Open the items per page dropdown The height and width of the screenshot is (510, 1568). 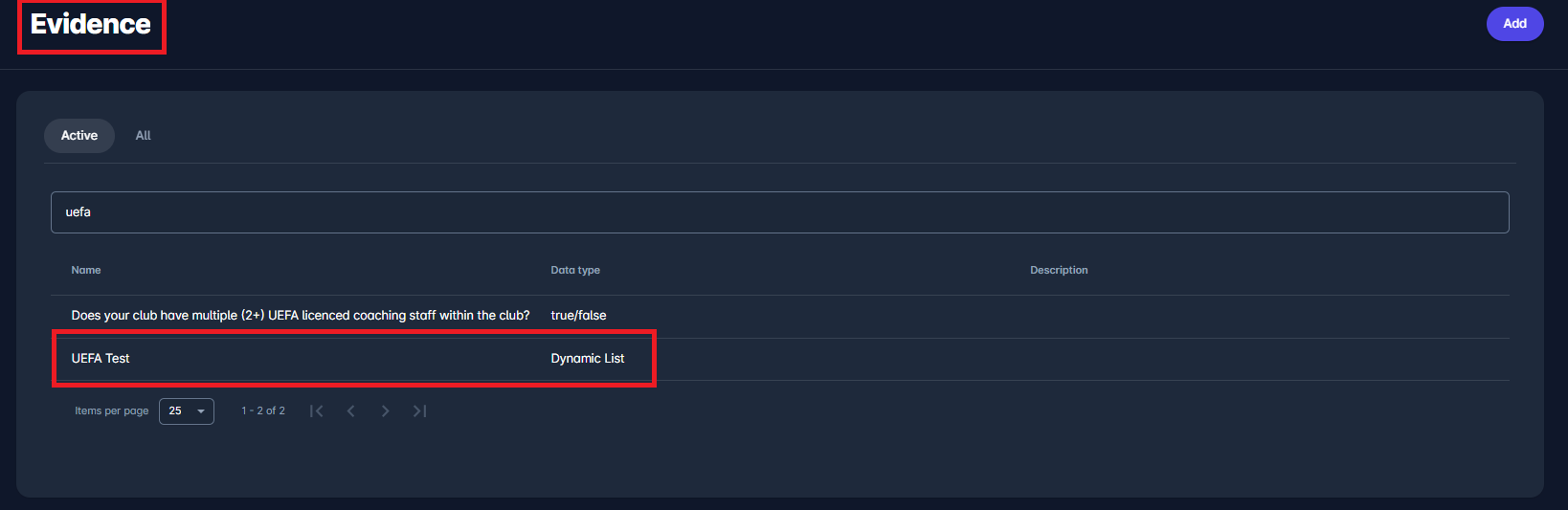tap(186, 411)
